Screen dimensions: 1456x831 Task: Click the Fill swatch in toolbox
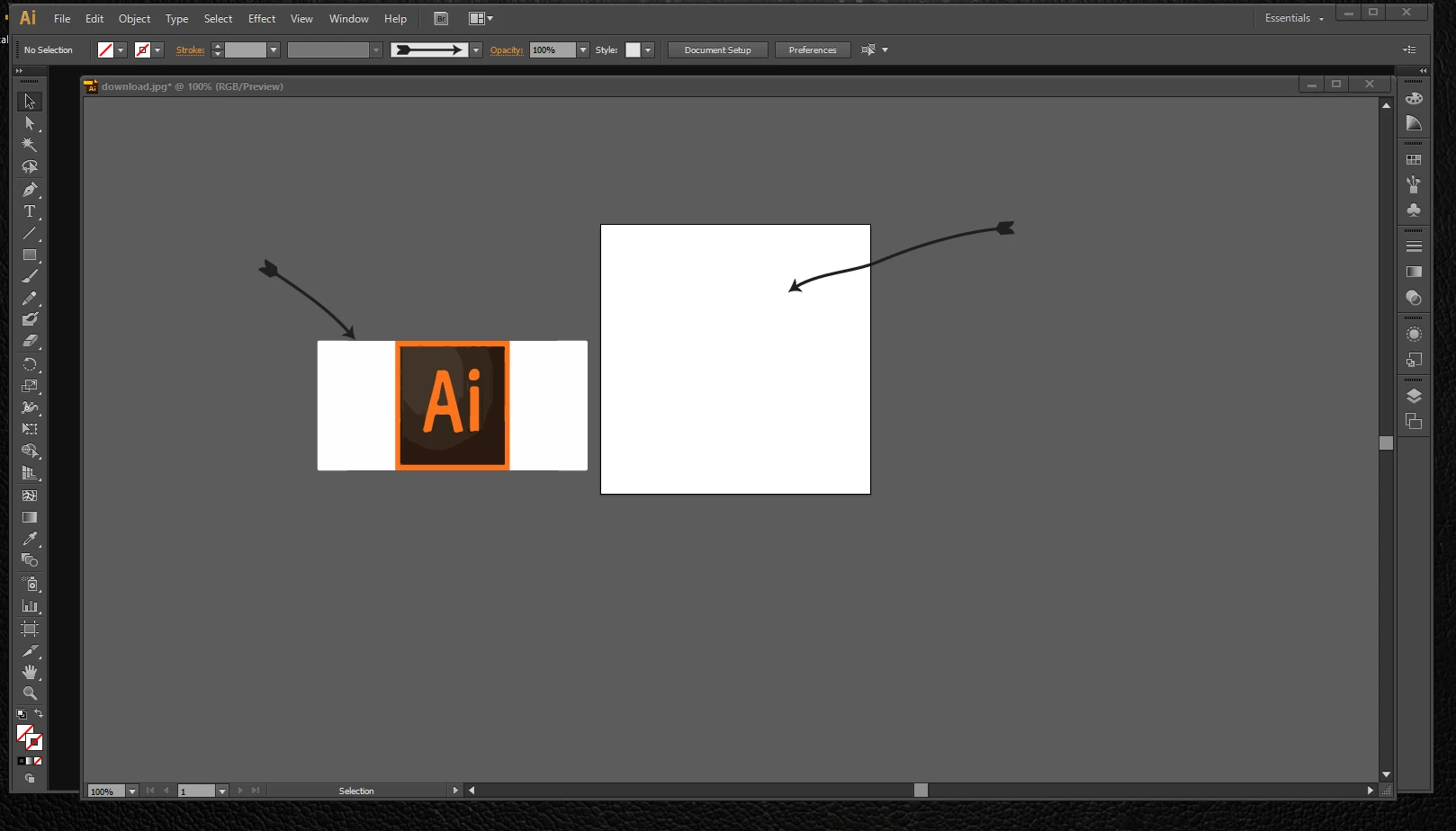[24, 733]
